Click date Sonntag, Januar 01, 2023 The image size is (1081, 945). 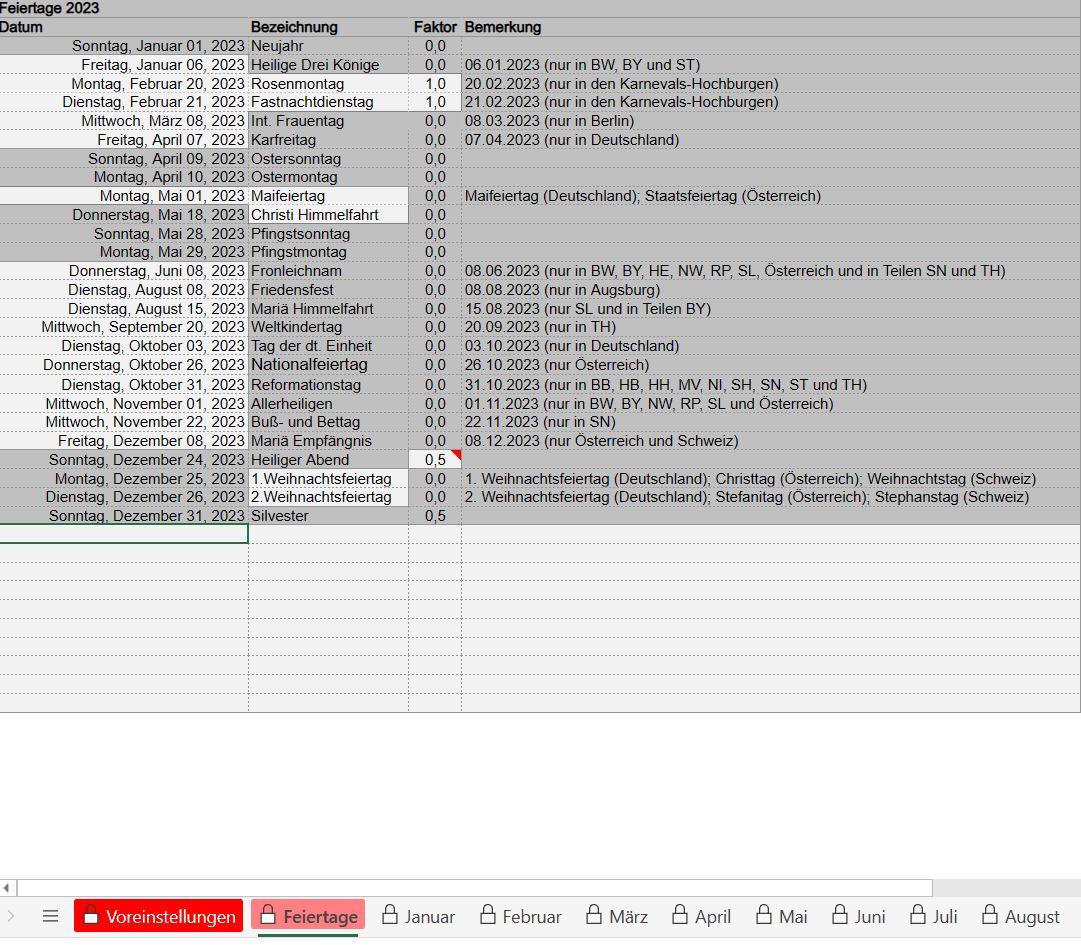pos(124,46)
